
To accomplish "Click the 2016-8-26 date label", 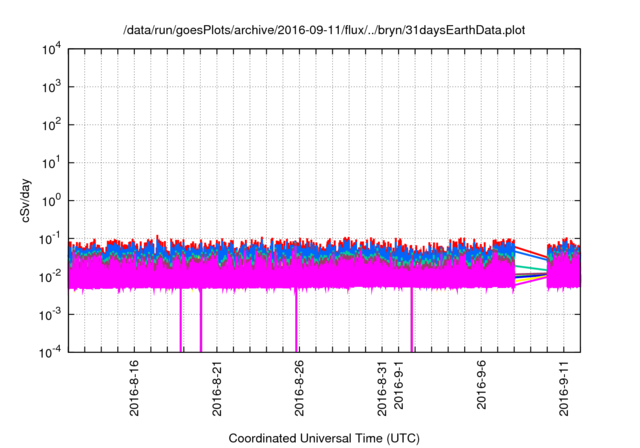I will point(299,388).
